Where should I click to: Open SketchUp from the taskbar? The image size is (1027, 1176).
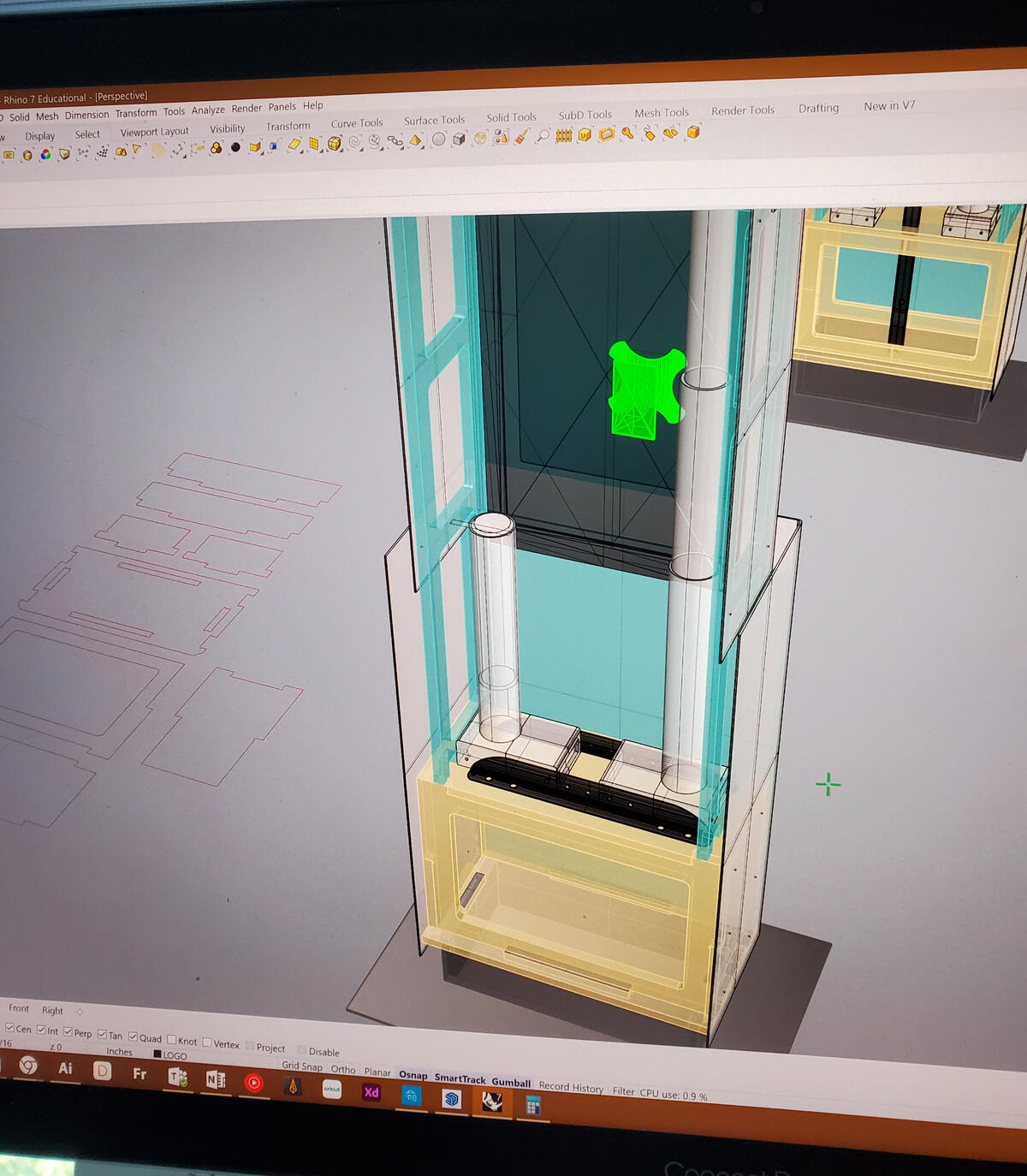(x=451, y=1099)
